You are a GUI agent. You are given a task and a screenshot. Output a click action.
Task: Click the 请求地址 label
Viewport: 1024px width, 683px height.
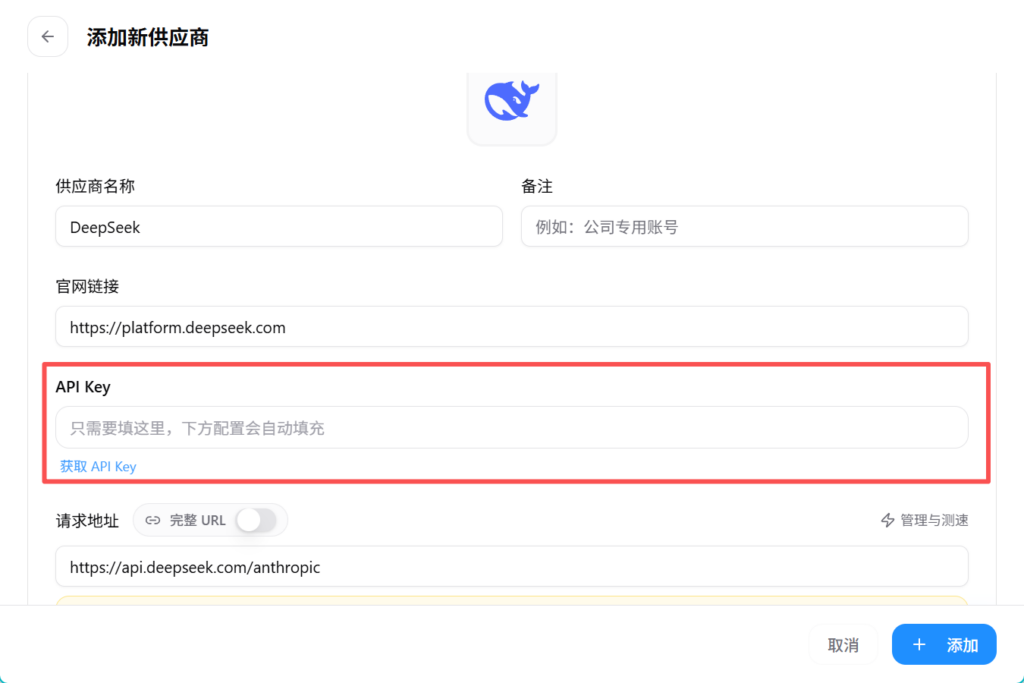[88, 520]
